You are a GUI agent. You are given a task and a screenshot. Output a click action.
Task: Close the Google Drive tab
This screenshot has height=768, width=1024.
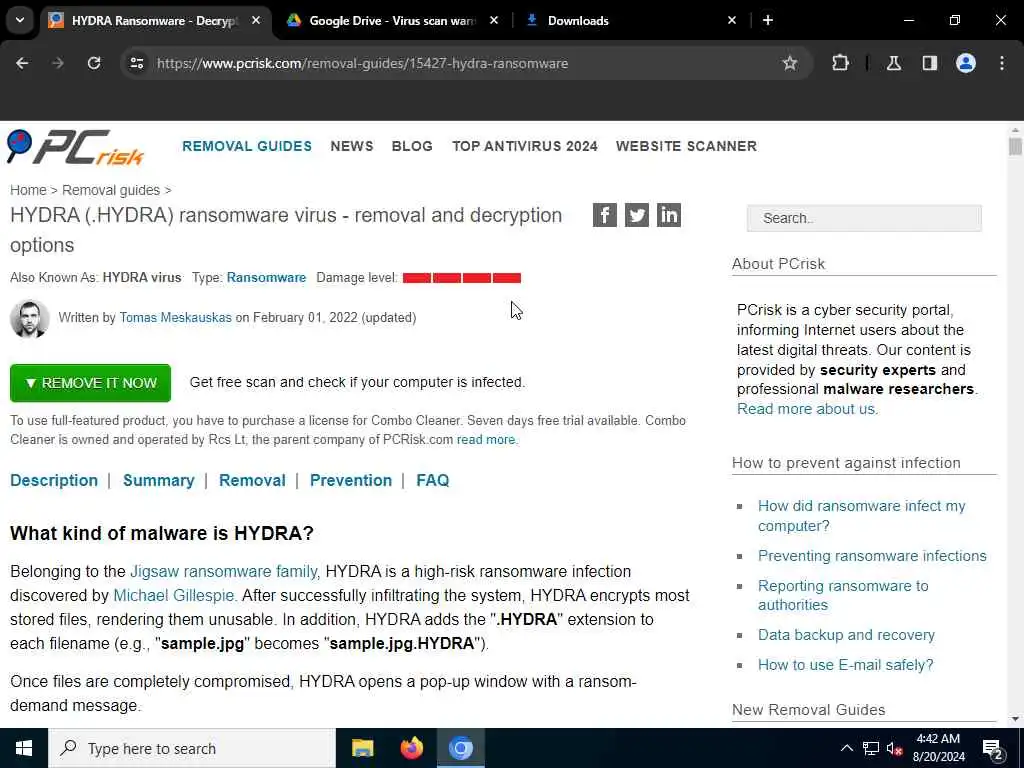coord(494,20)
